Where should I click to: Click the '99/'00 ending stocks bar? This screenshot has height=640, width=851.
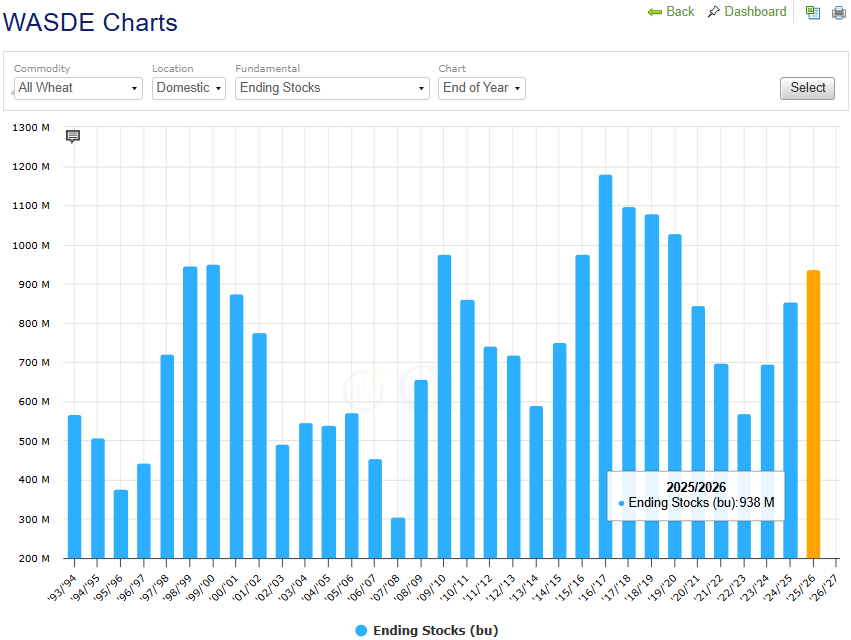point(213,411)
